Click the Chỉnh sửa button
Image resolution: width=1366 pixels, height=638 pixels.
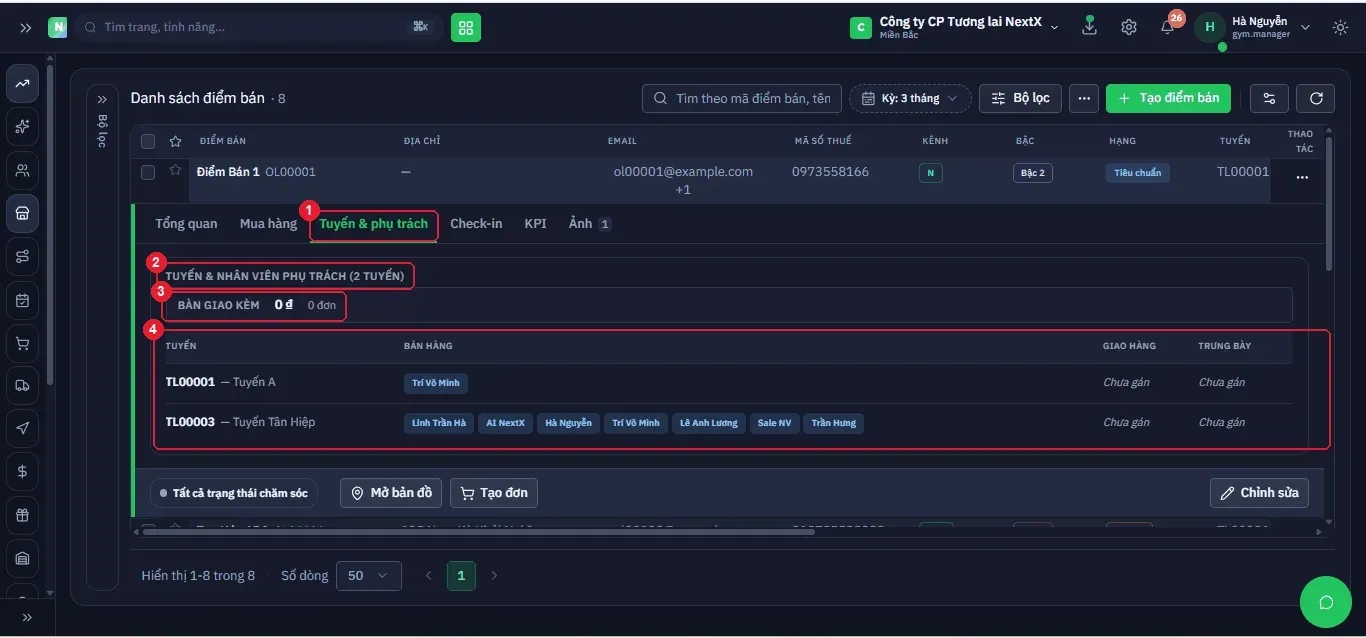tap(1259, 493)
